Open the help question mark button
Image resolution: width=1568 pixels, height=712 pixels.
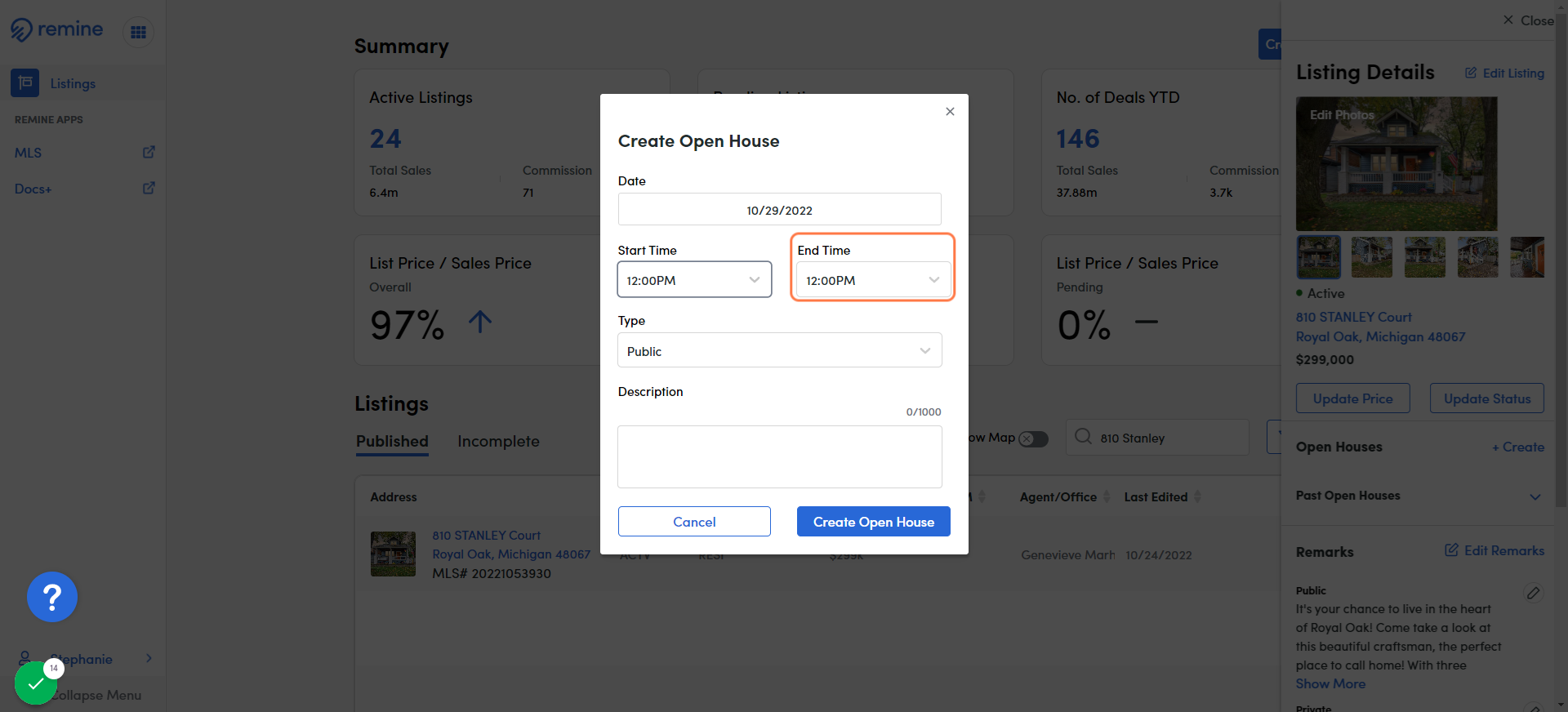[x=52, y=597]
